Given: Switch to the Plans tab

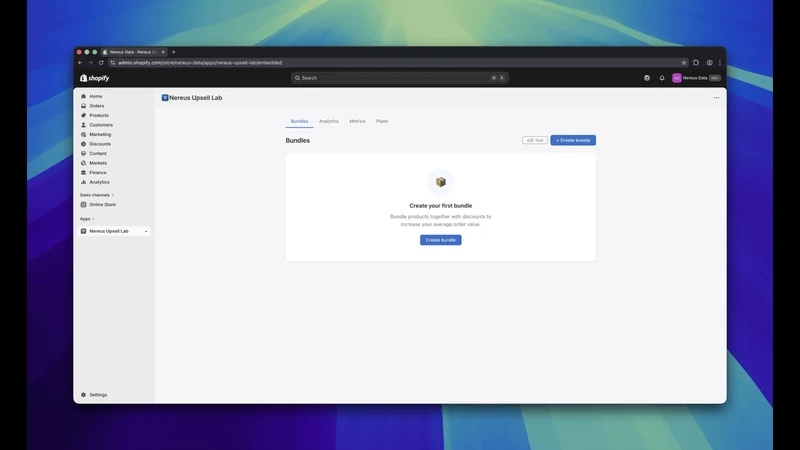Looking at the screenshot, I should pos(382,121).
